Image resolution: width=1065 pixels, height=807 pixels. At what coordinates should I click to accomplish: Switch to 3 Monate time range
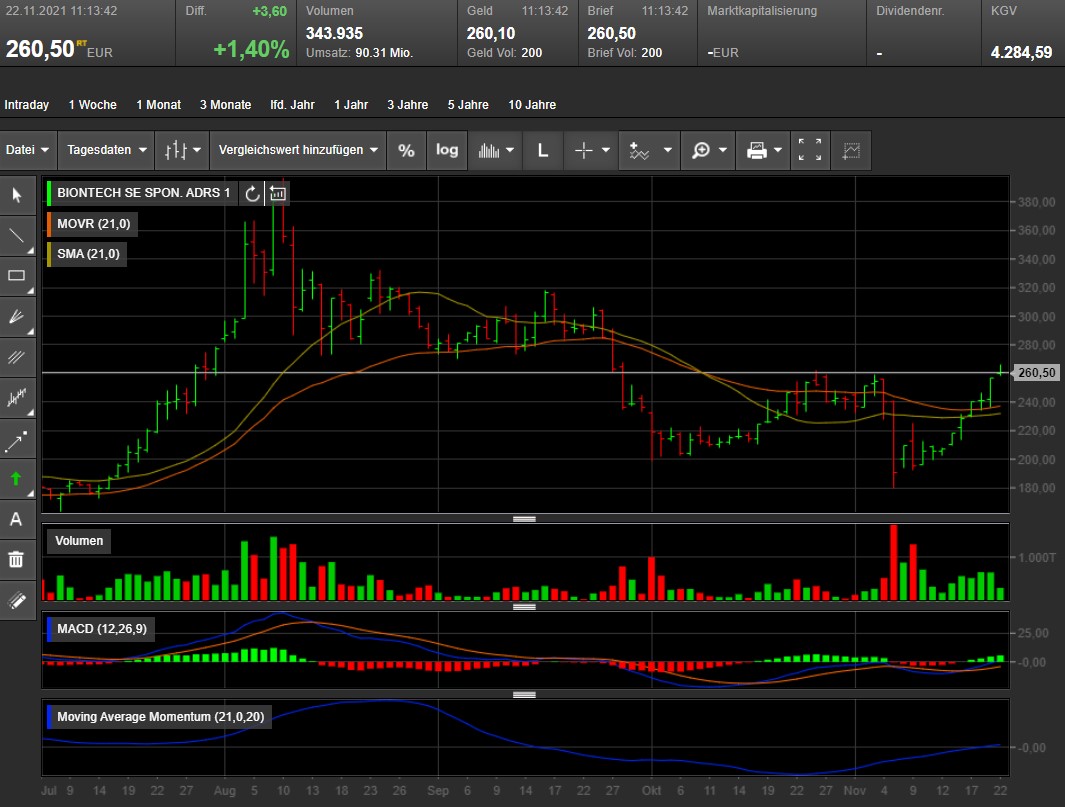point(225,105)
